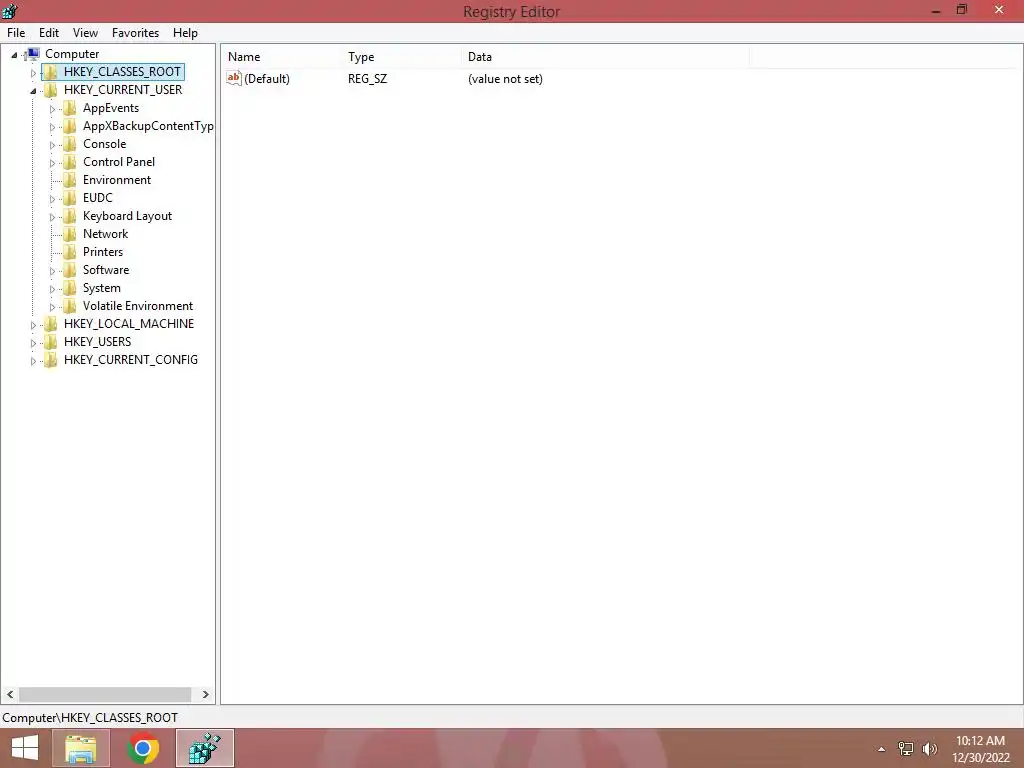Sort by the Name column header
1024x768 pixels.
point(281,57)
